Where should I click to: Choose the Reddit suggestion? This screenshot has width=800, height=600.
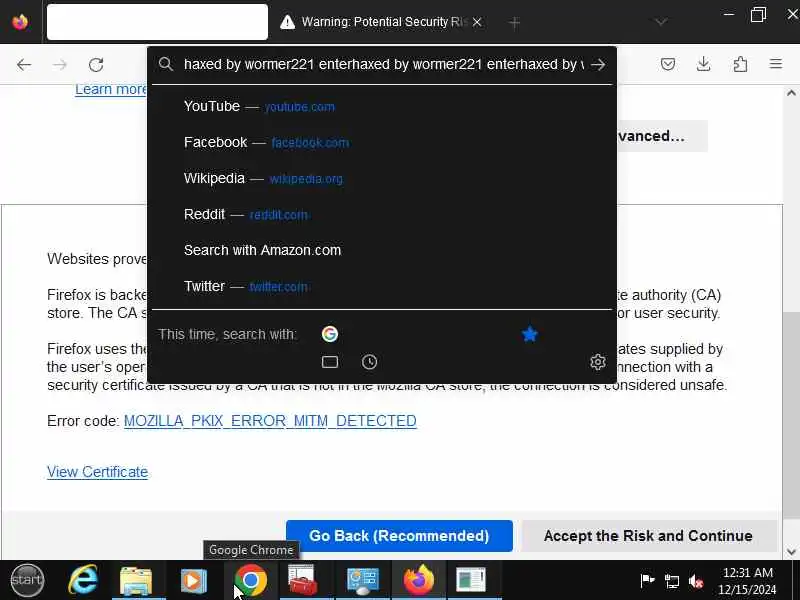tap(382, 214)
